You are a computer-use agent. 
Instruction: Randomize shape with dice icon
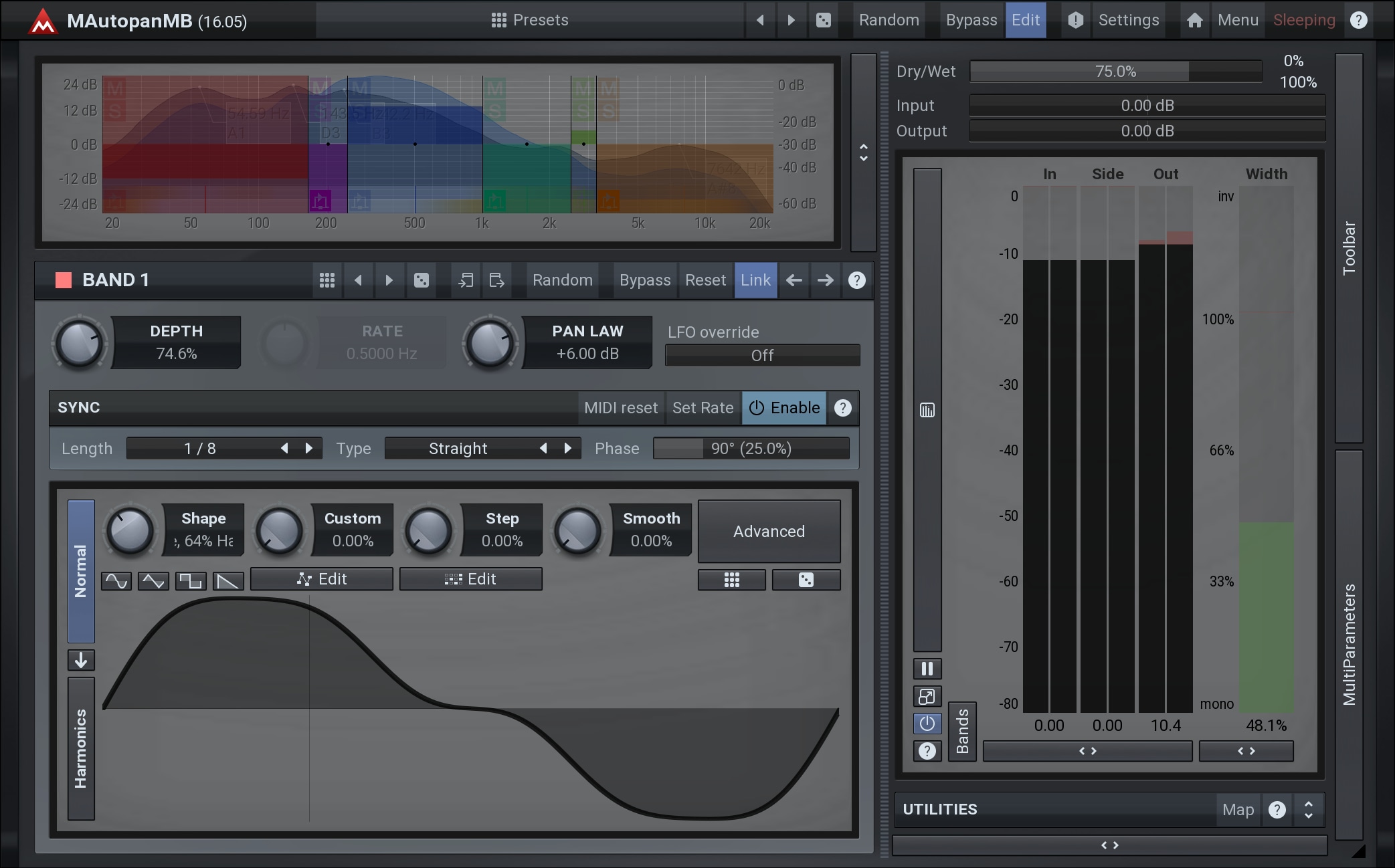(806, 580)
